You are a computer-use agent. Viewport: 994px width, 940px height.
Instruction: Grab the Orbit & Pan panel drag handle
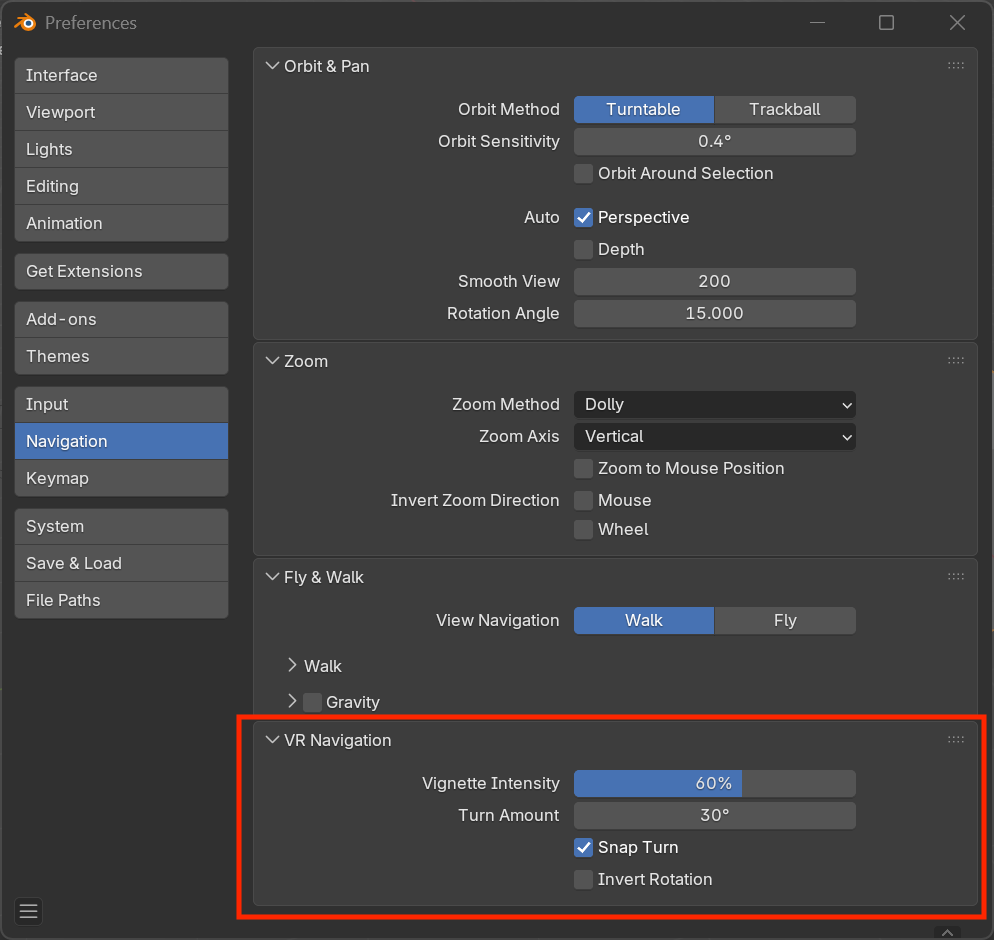coord(955,66)
